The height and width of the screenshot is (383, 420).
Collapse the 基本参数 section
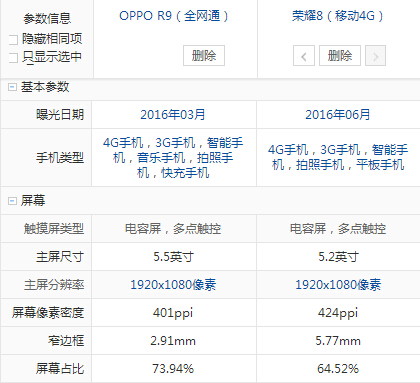pos(12,87)
